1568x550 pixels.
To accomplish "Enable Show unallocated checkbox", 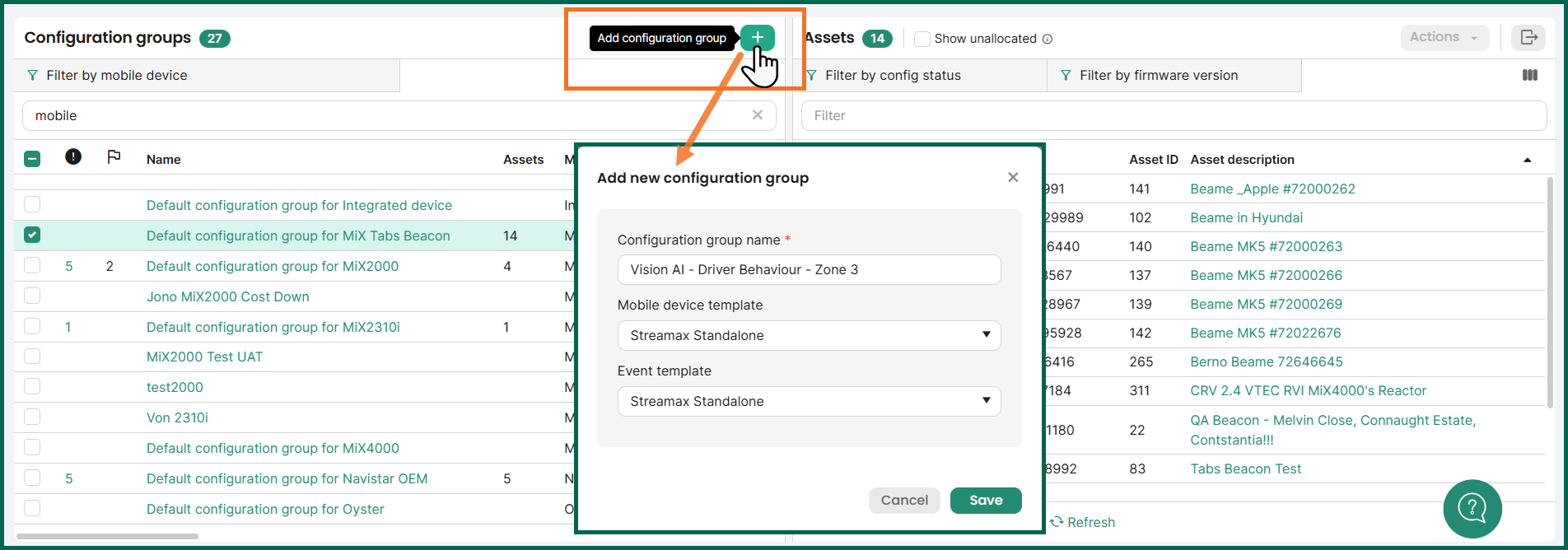I will (922, 39).
